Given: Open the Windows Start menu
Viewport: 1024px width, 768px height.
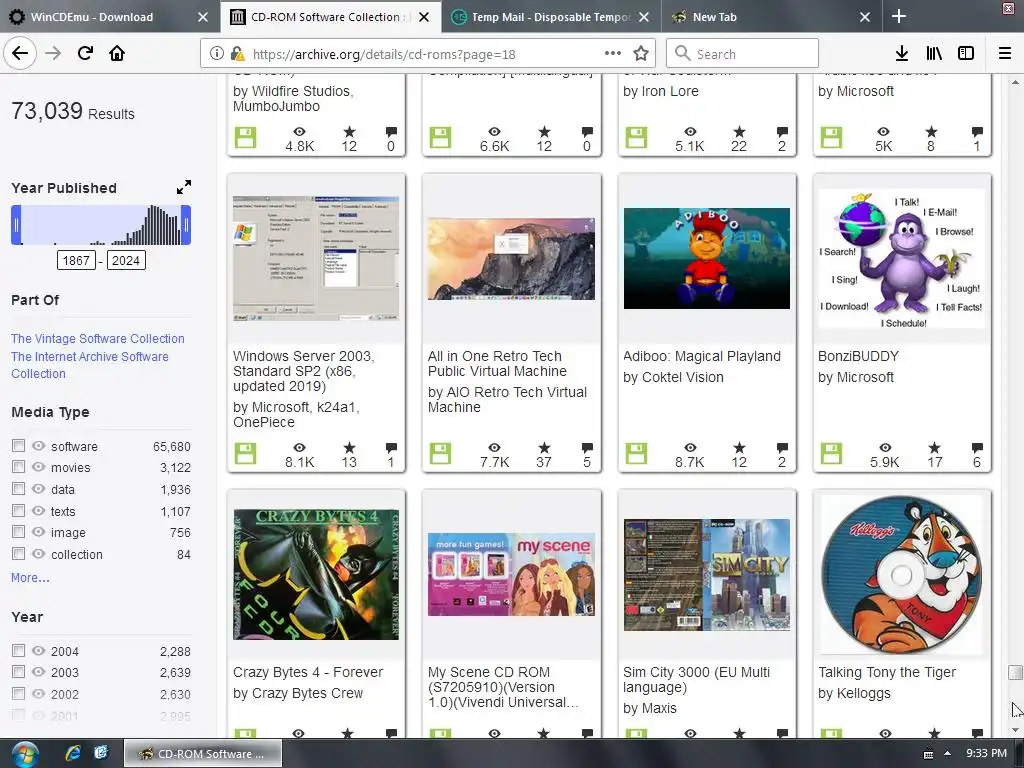Looking at the screenshot, I should click(x=25, y=754).
